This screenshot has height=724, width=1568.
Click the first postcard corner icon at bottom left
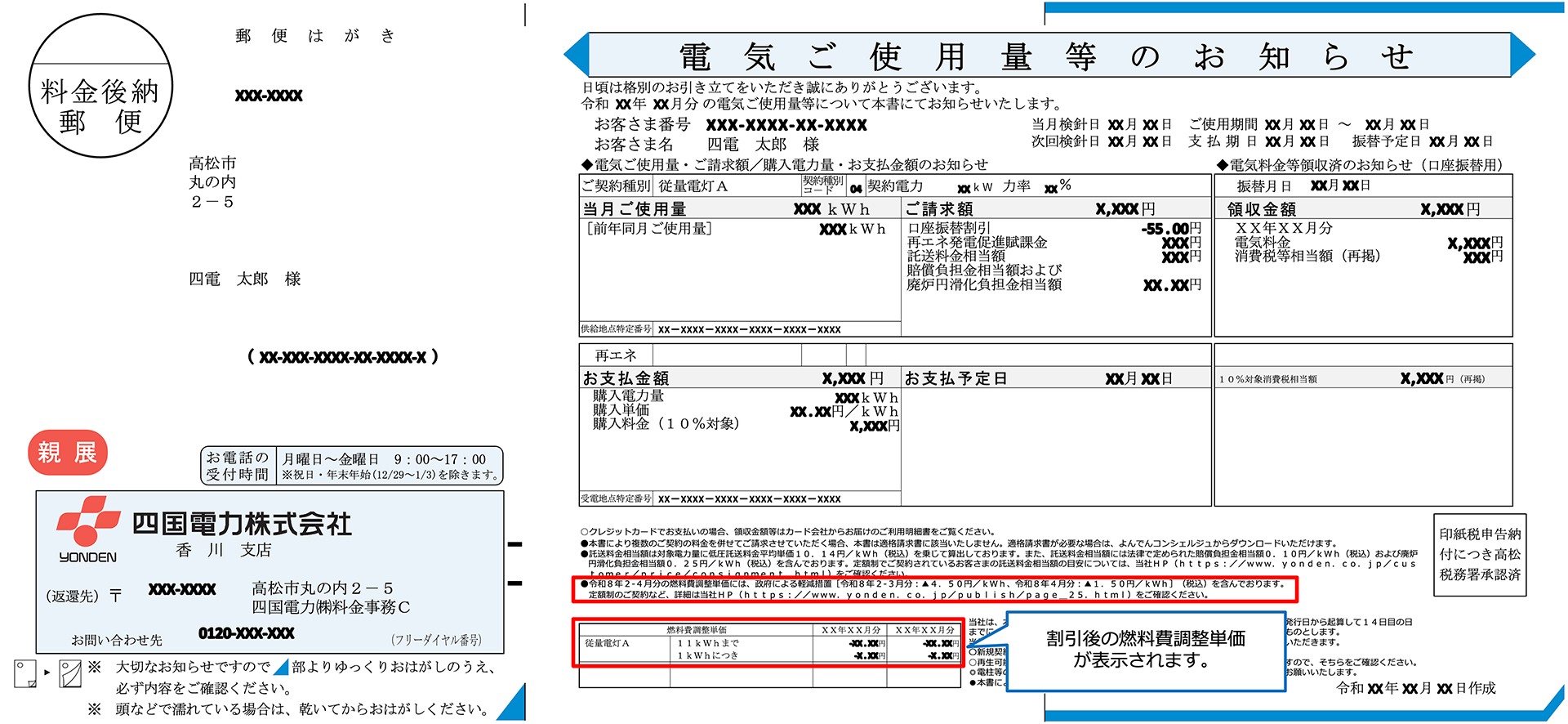coord(25,673)
